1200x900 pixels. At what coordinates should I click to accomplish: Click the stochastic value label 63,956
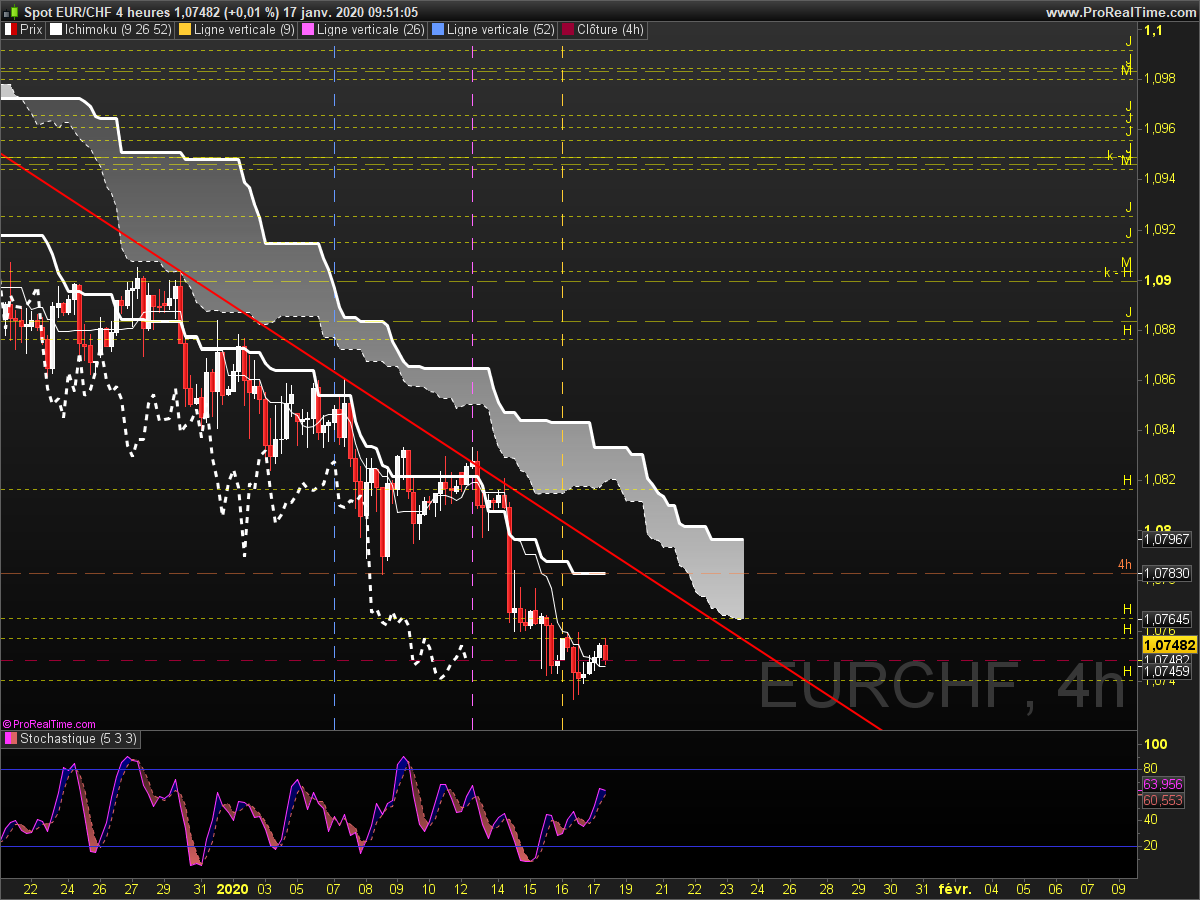click(x=1163, y=784)
